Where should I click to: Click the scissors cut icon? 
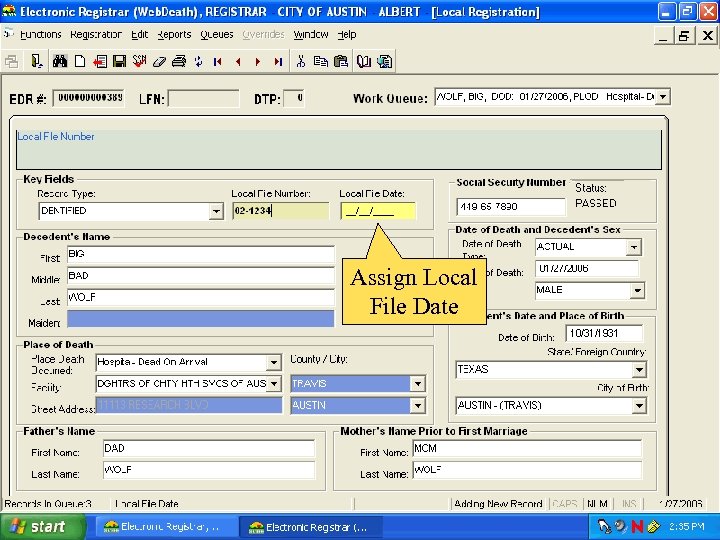click(x=301, y=61)
